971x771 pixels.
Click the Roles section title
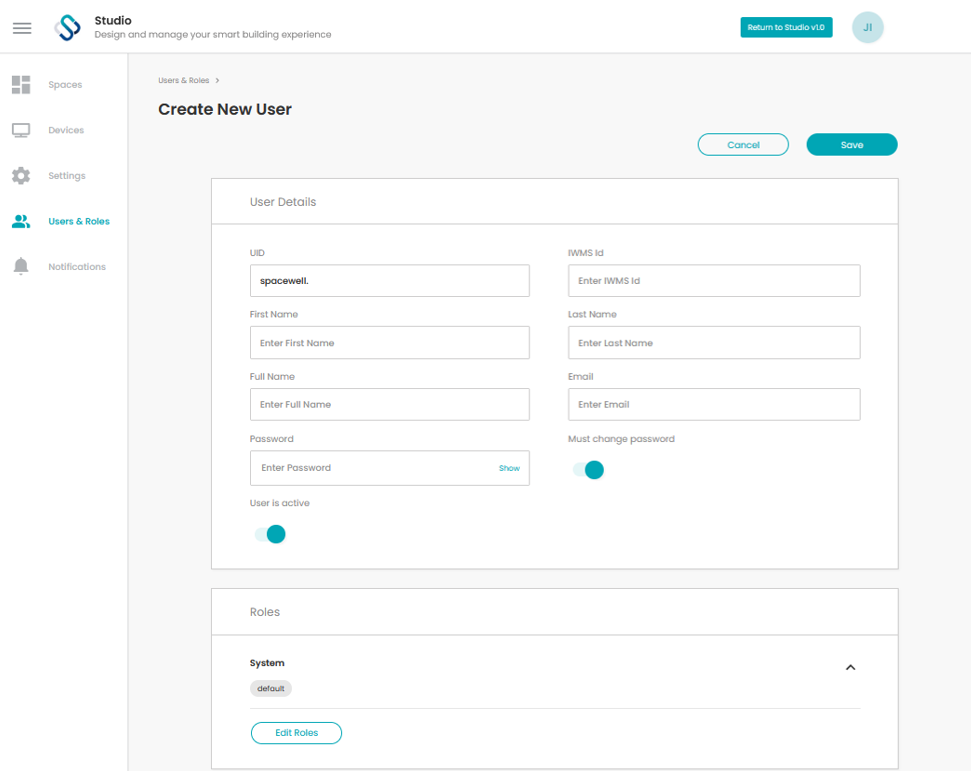pyautogui.click(x=265, y=612)
